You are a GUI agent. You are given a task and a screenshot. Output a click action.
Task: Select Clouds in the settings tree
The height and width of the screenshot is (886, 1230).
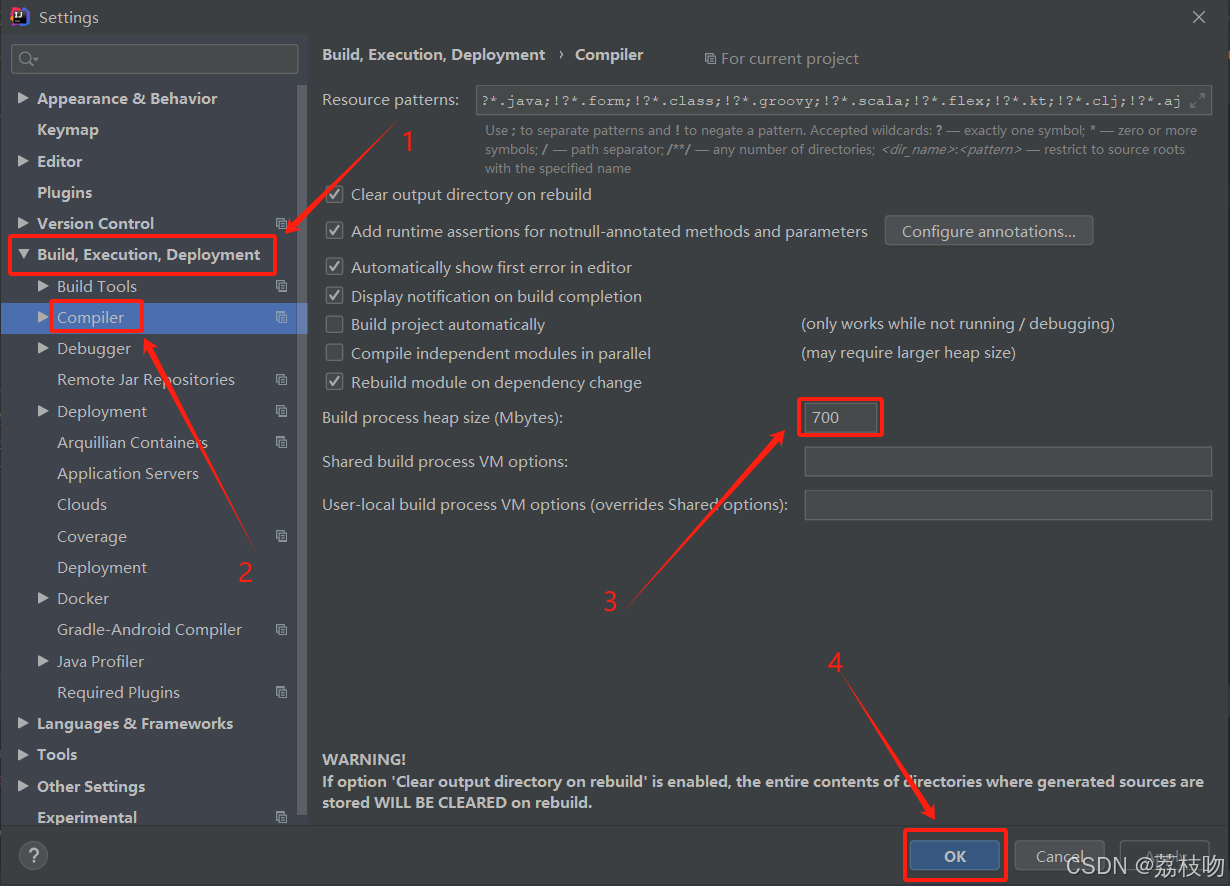pyautogui.click(x=82, y=505)
